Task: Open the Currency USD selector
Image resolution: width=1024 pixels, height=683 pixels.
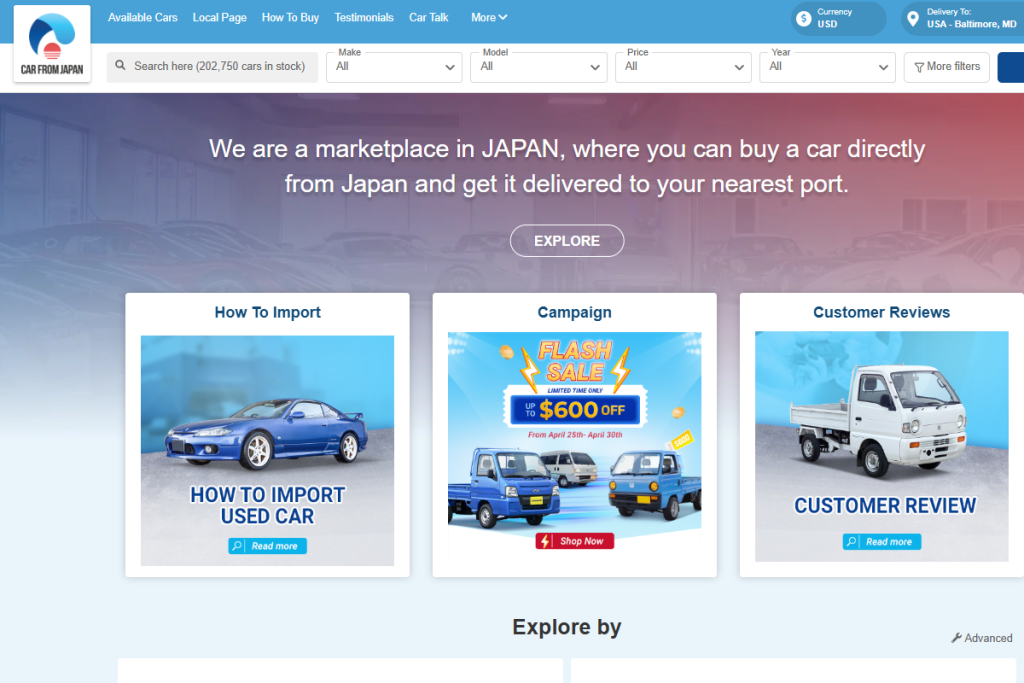Action: [x=839, y=19]
